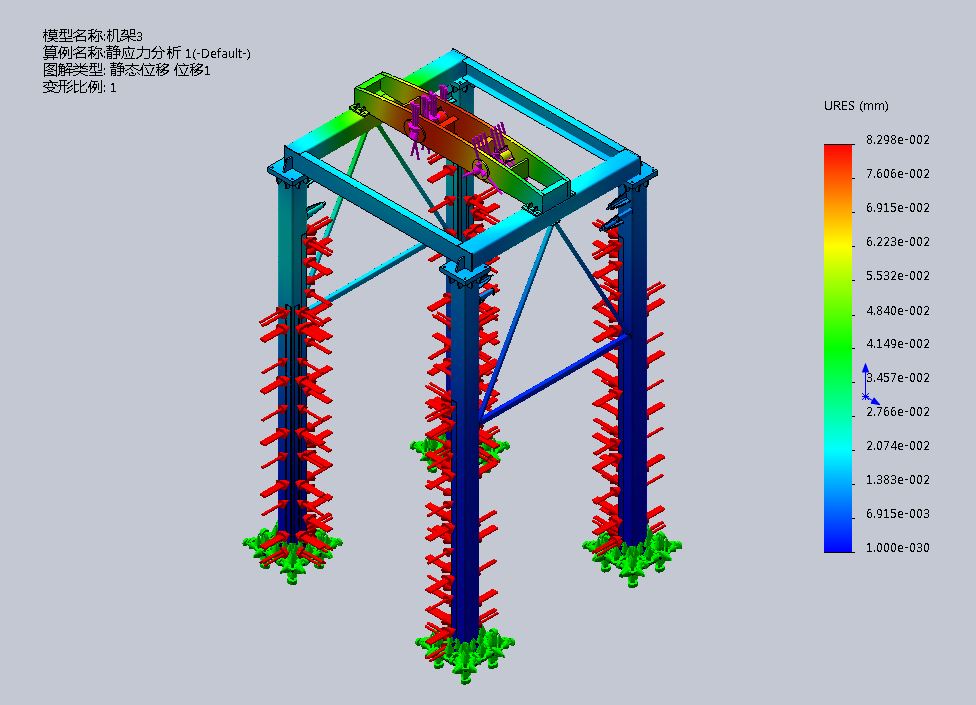Click legend value 5.532e-002
The image size is (976, 705).
(898, 276)
